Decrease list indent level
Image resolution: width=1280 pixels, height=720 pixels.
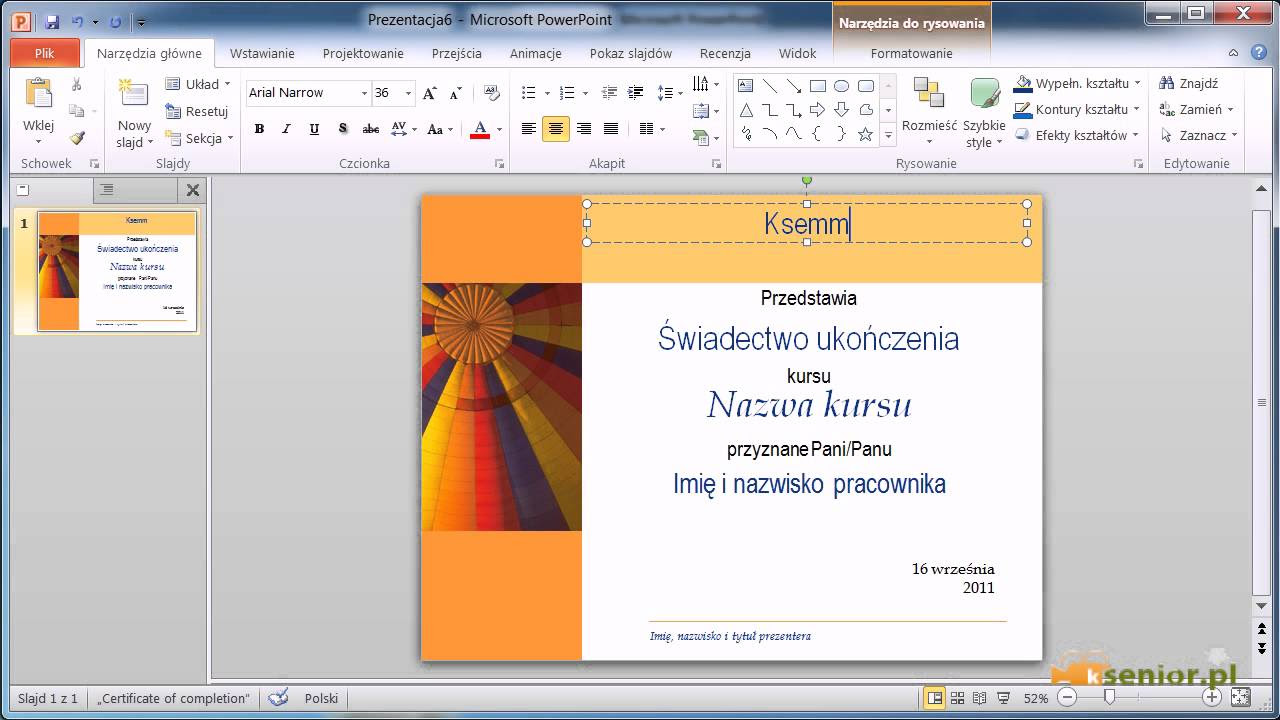click(608, 93)
